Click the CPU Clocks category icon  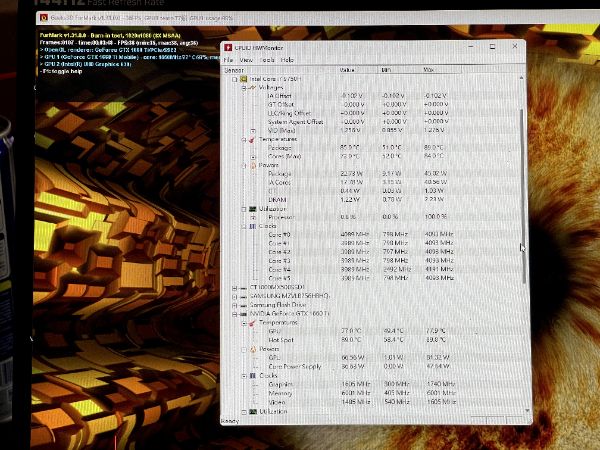(253, 226)
